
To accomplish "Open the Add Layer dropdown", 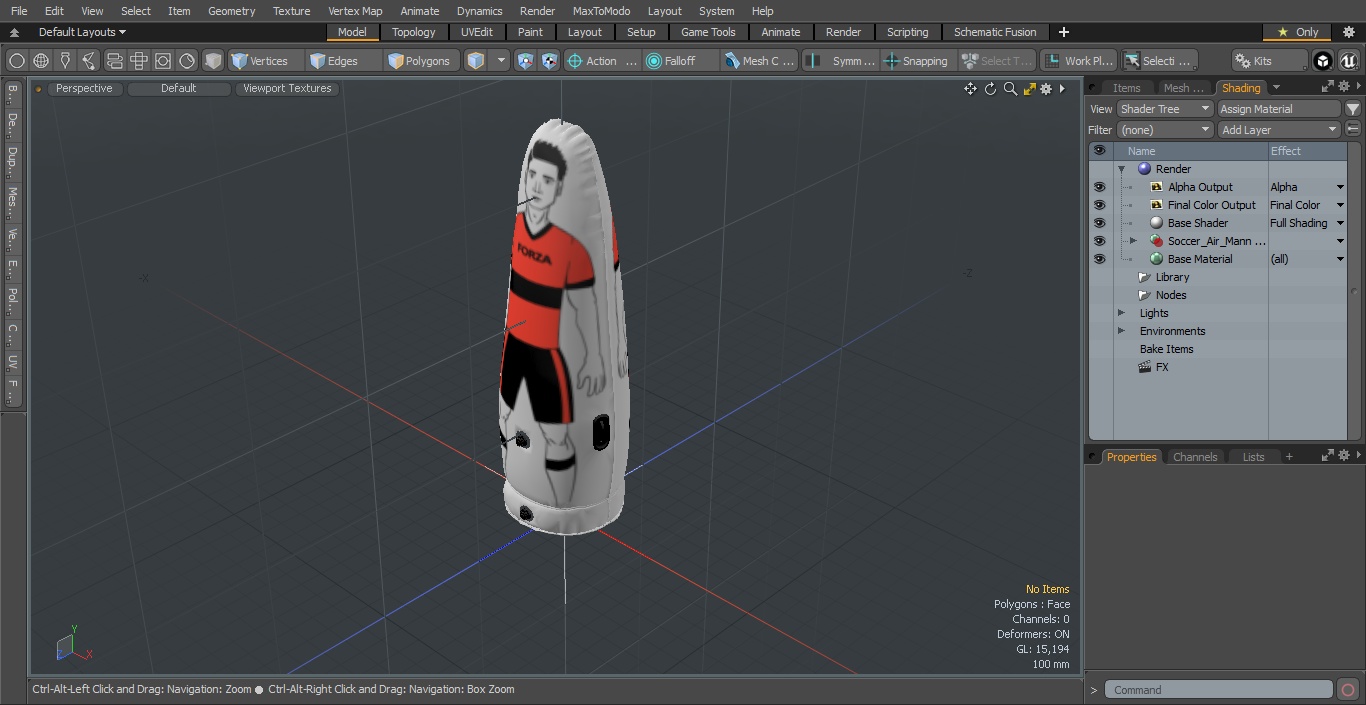I will 1279,130.
